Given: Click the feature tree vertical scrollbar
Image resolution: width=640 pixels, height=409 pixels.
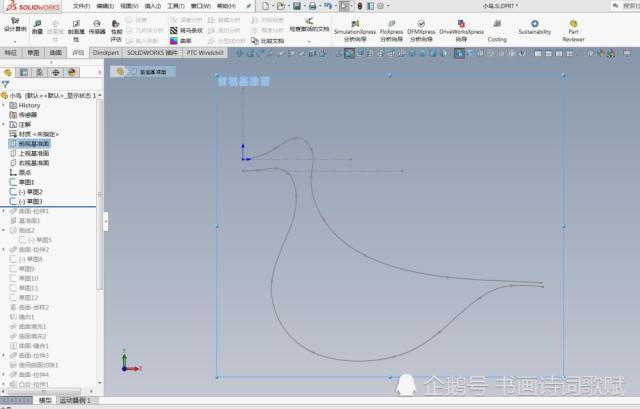Looking at the screenshot, I should [x=99, y=194].
